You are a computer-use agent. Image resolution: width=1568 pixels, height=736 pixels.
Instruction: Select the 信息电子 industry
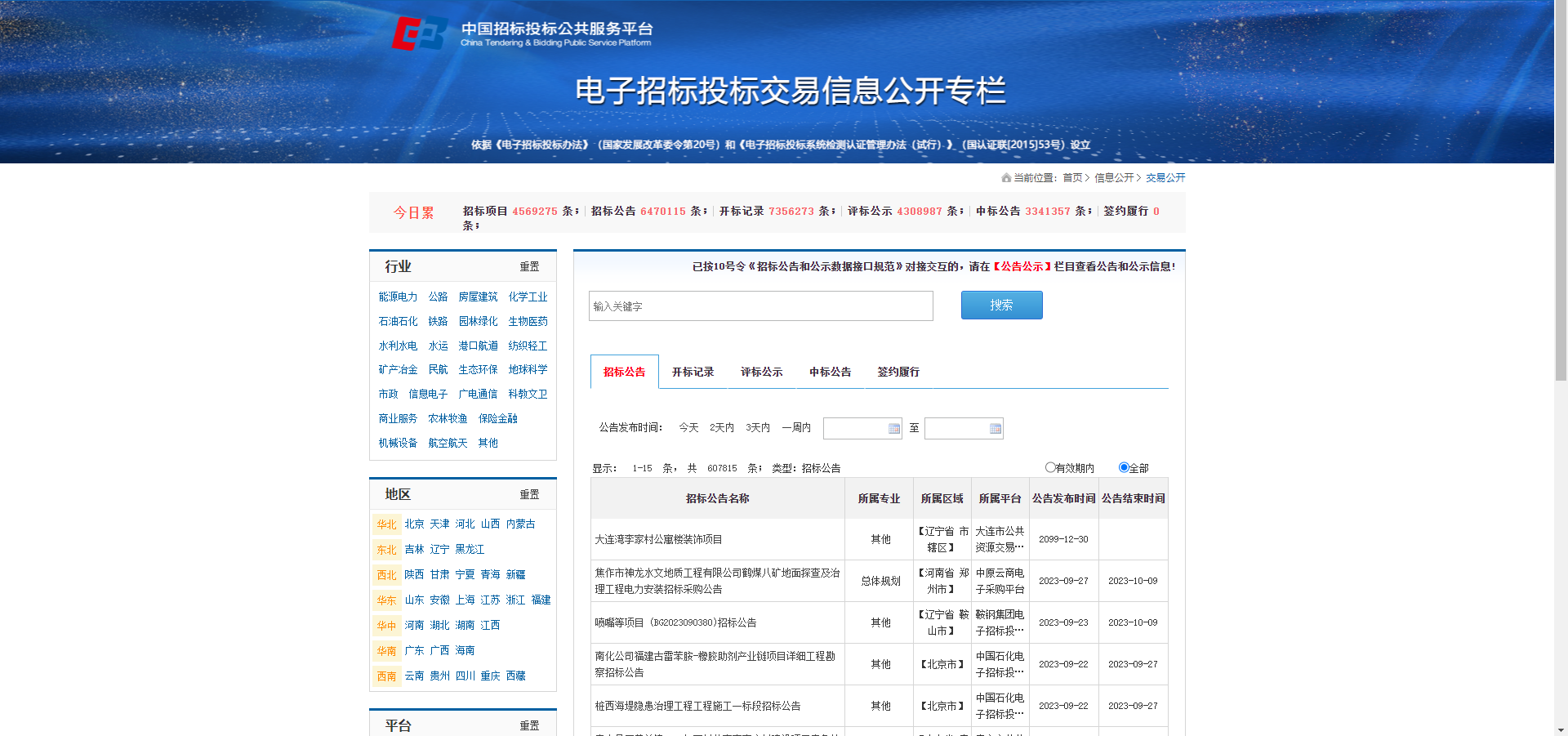[x=428, y=394]
